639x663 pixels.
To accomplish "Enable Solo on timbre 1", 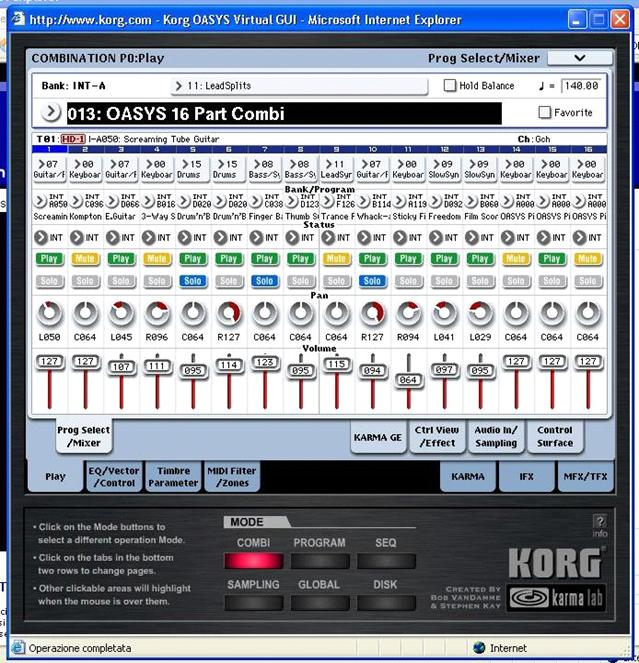I will pyautogui.click(x=49, y=281).
